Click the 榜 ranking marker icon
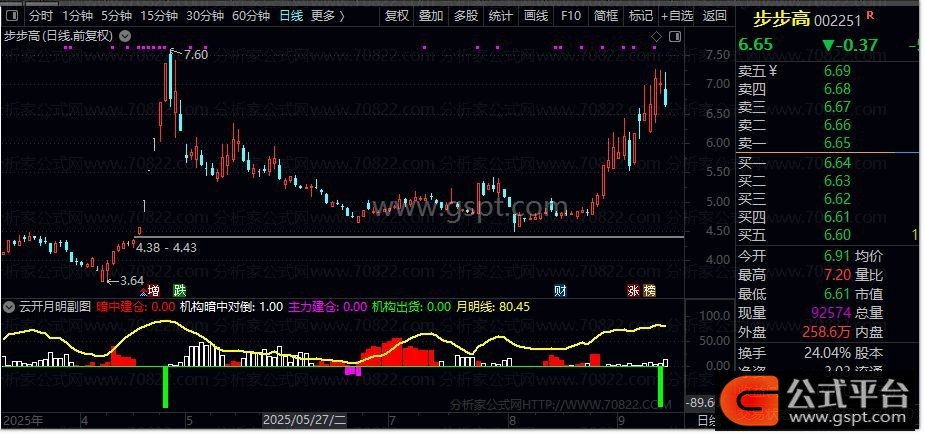925x434 pixels. click(650, 291)
